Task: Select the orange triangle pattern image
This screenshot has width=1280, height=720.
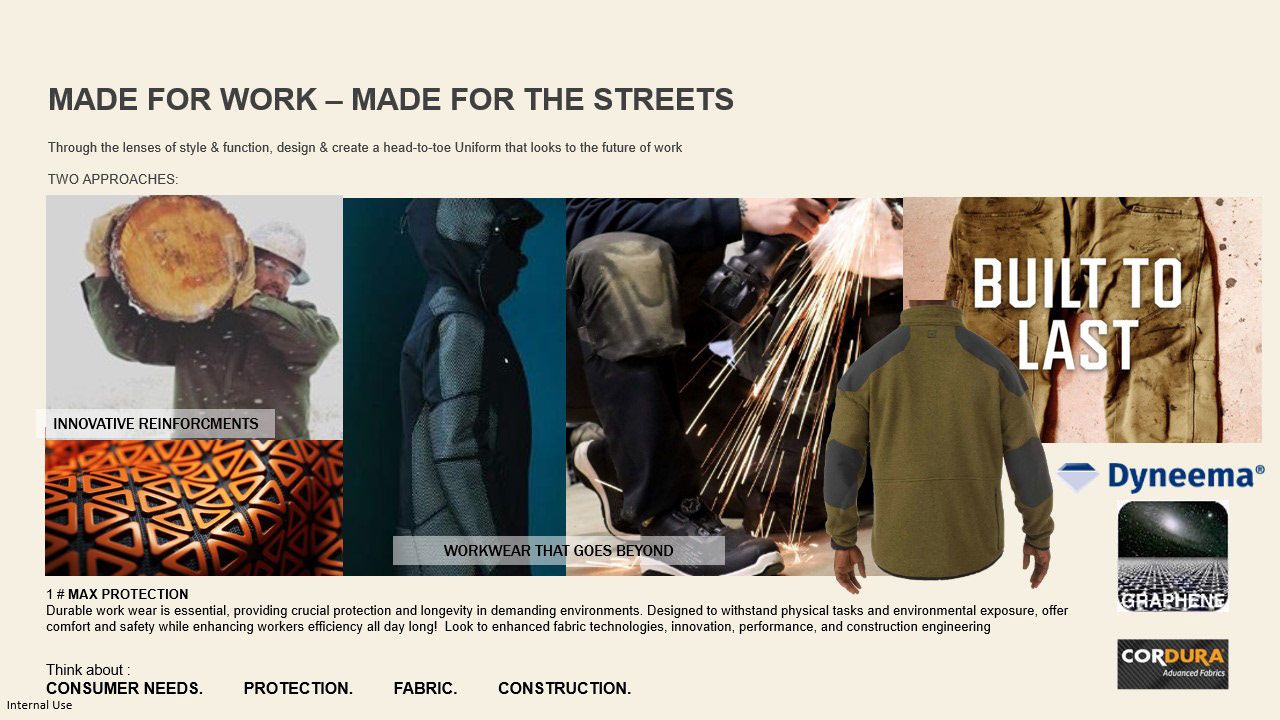Action: pyautogui.click(x=194, y=508)
